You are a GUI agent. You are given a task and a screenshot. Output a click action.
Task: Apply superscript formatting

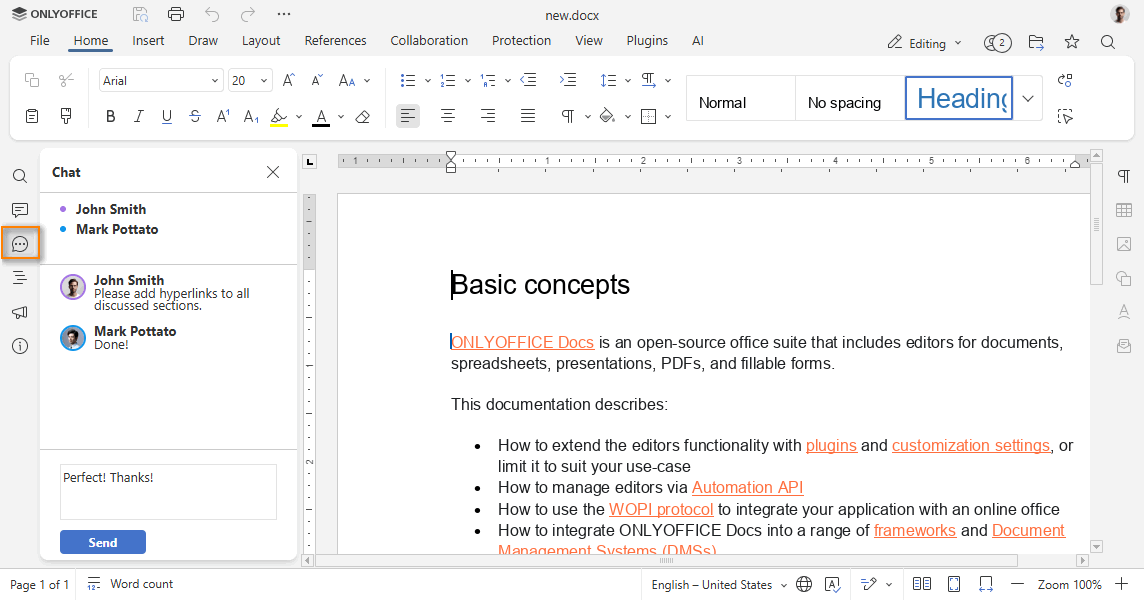pyautogui.click(x=223, y=116)
